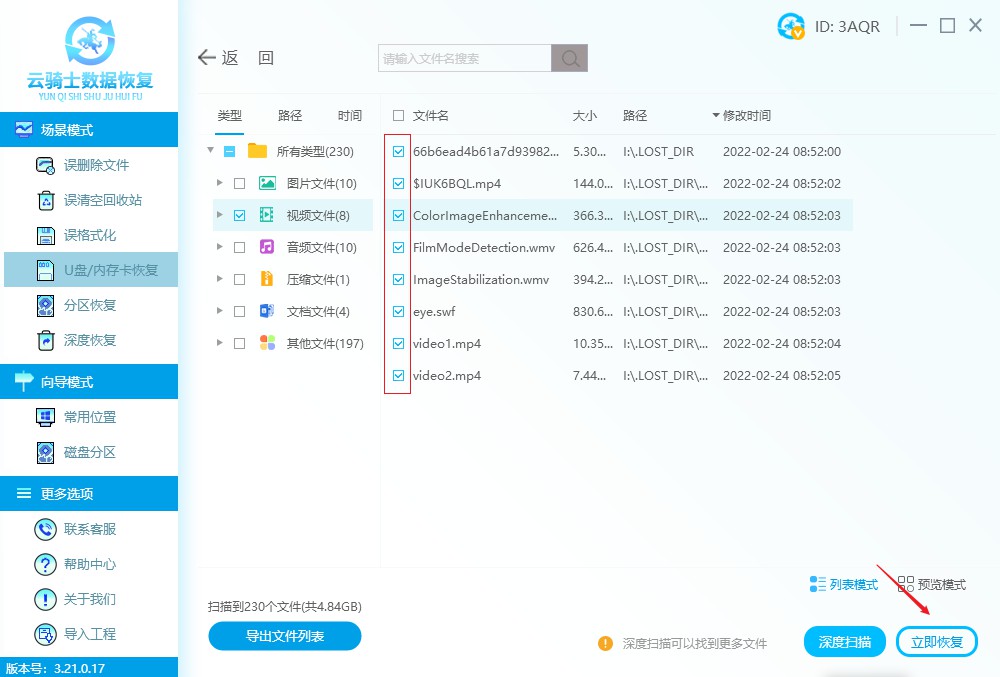
Task: Click the 音频文件 music note icon
Action: [x=267, y=247]
